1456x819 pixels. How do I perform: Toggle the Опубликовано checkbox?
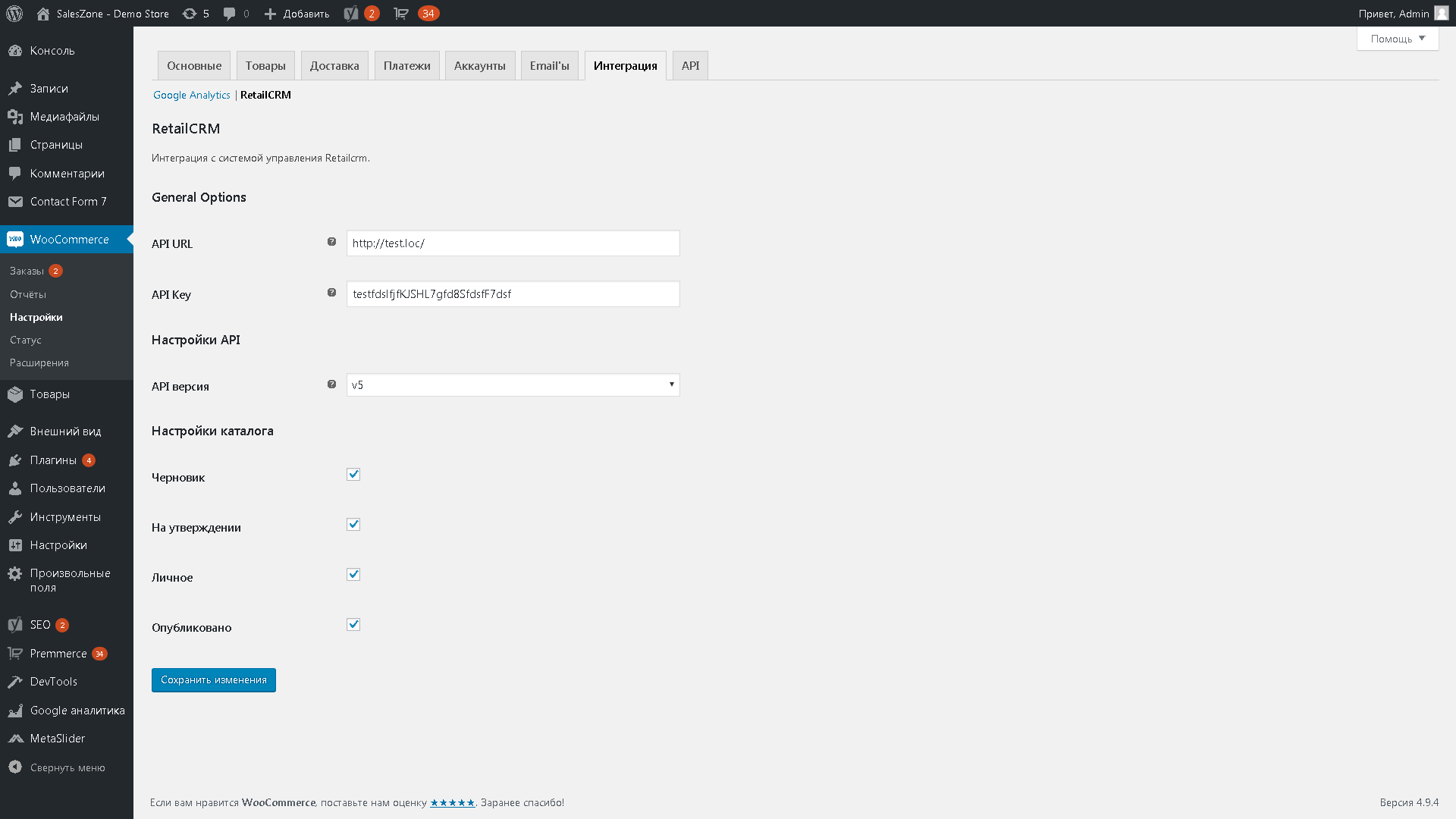pos(353,625)
